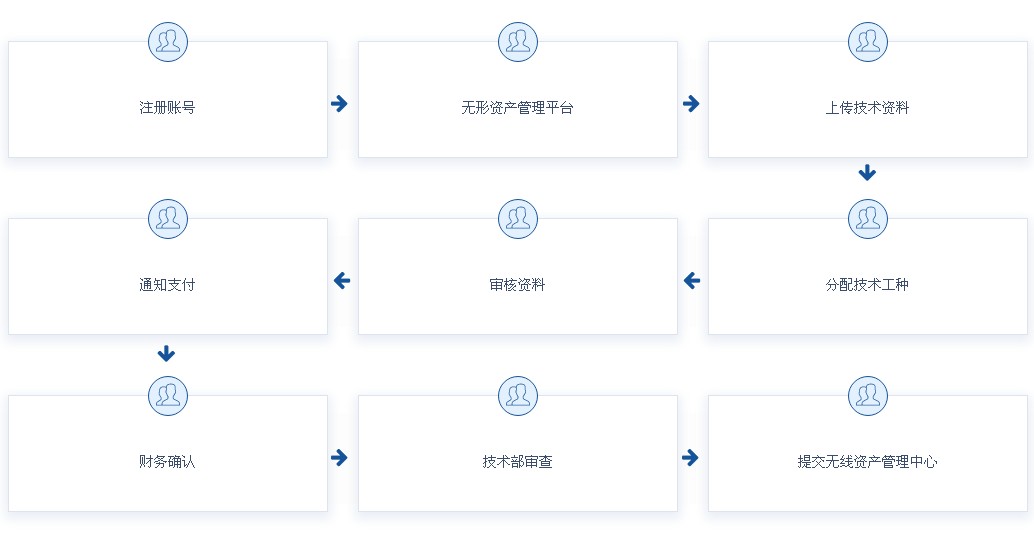Click the 分配技术工种 step label
The image size is (1034, 533).
pyautogui.click(x=868, y=284)
